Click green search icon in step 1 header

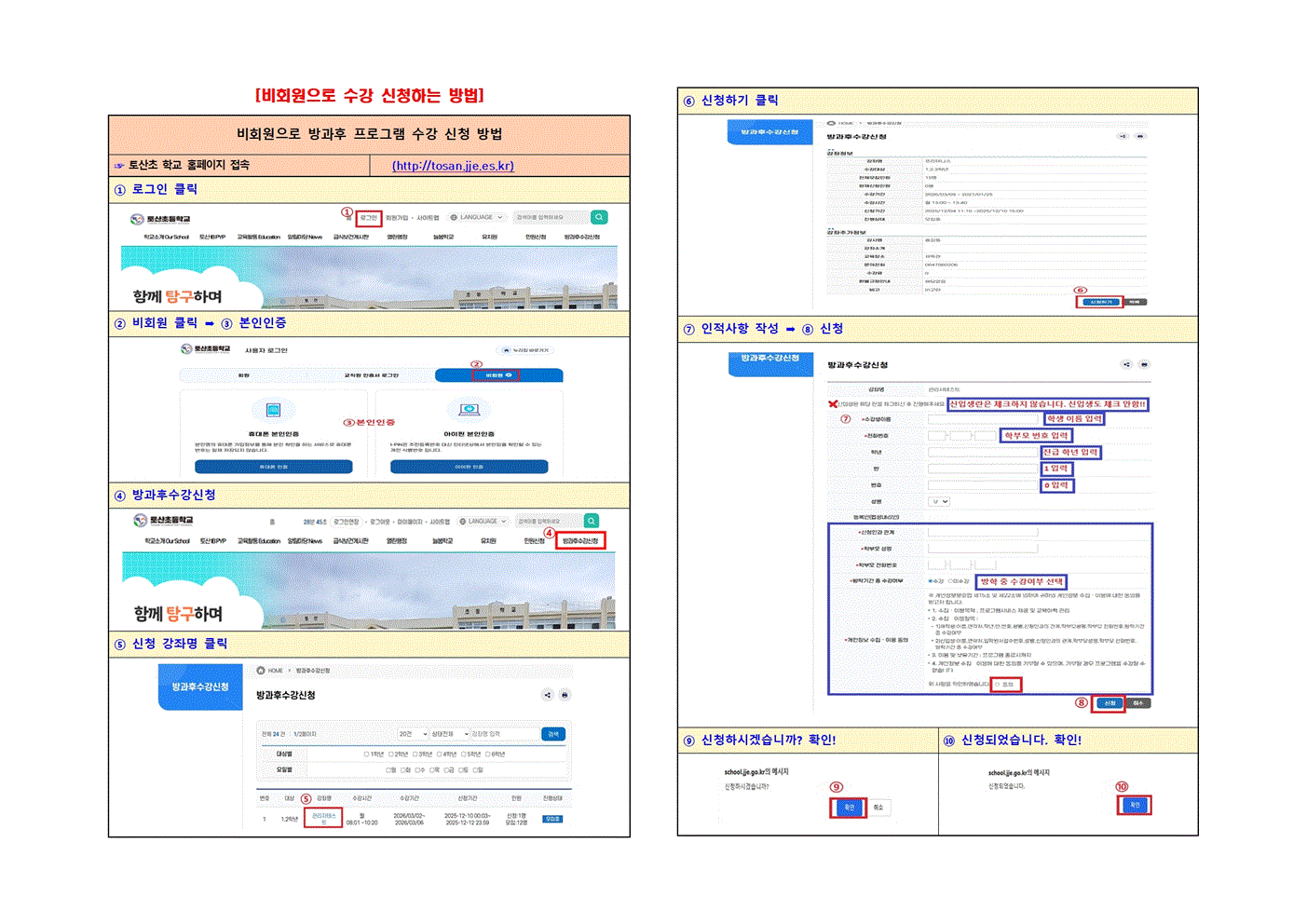[x=599, y=217]
